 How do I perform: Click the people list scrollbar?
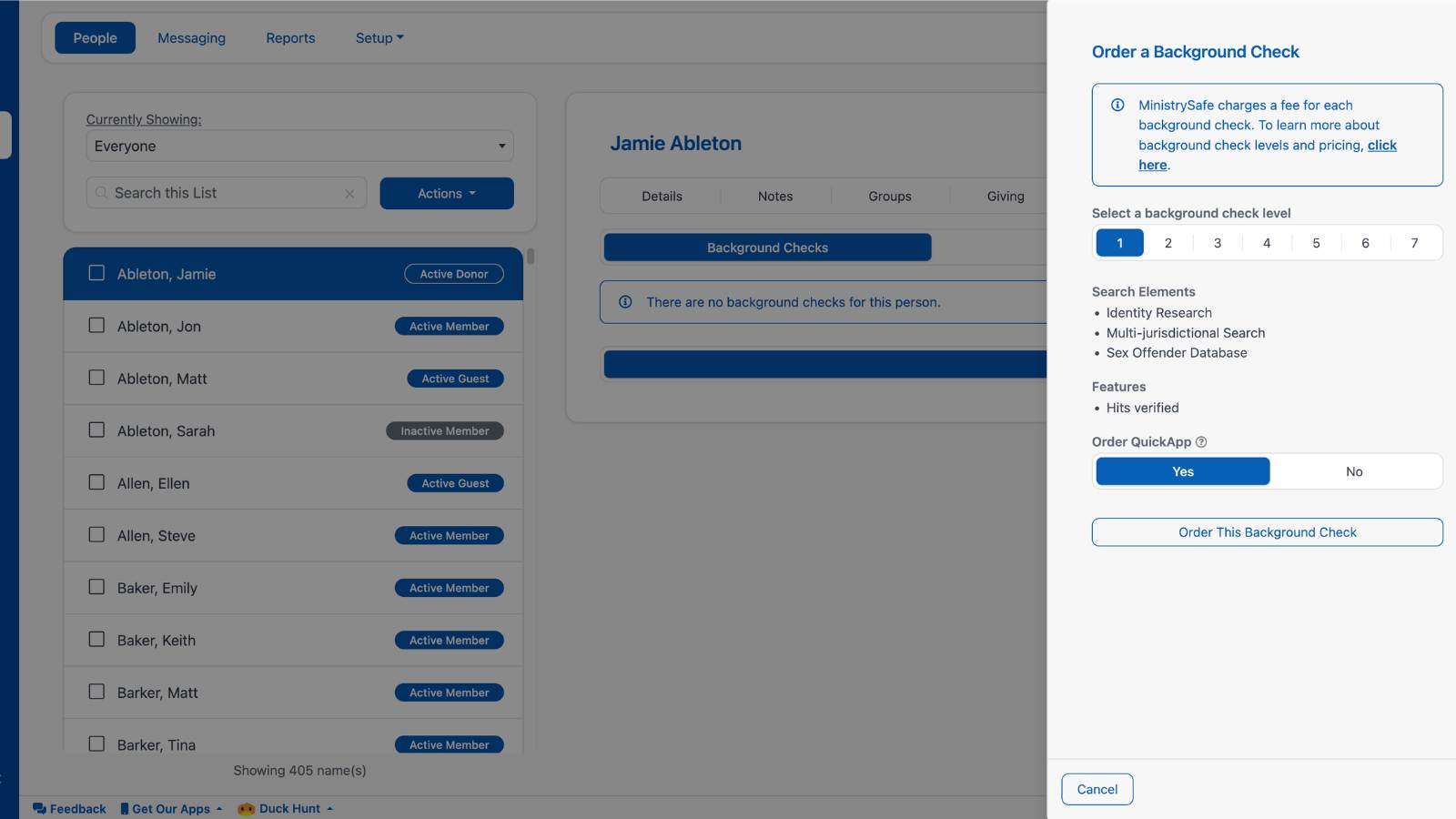531,257
